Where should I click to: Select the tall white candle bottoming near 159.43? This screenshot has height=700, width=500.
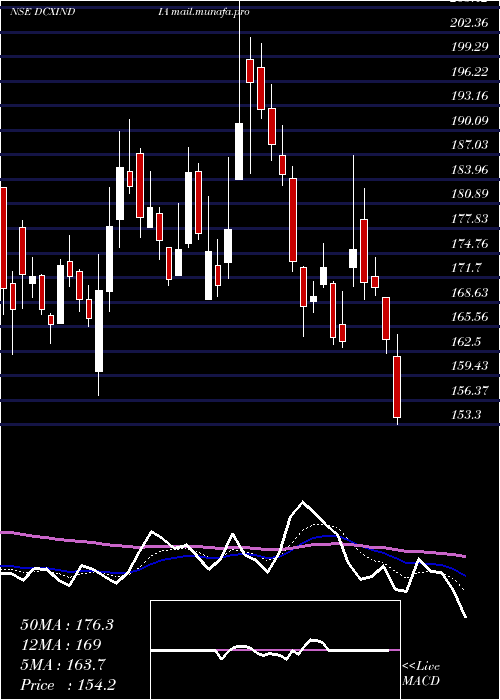click(x=99, y=331)
